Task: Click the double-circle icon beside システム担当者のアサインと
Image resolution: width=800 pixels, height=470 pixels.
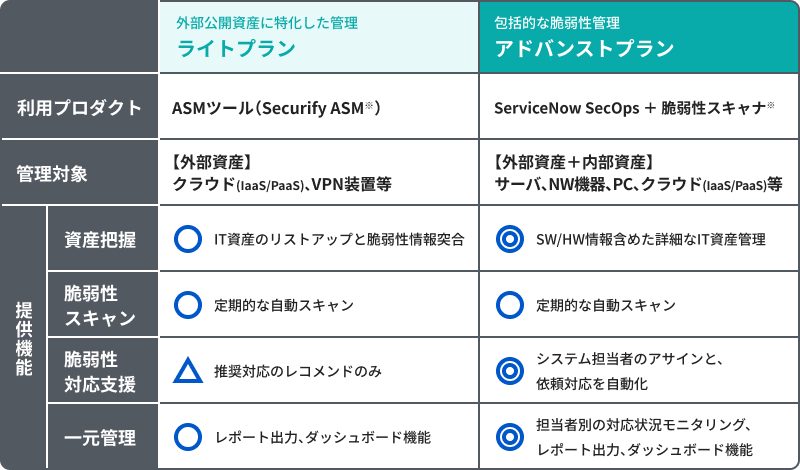Action: click(510, 371)
